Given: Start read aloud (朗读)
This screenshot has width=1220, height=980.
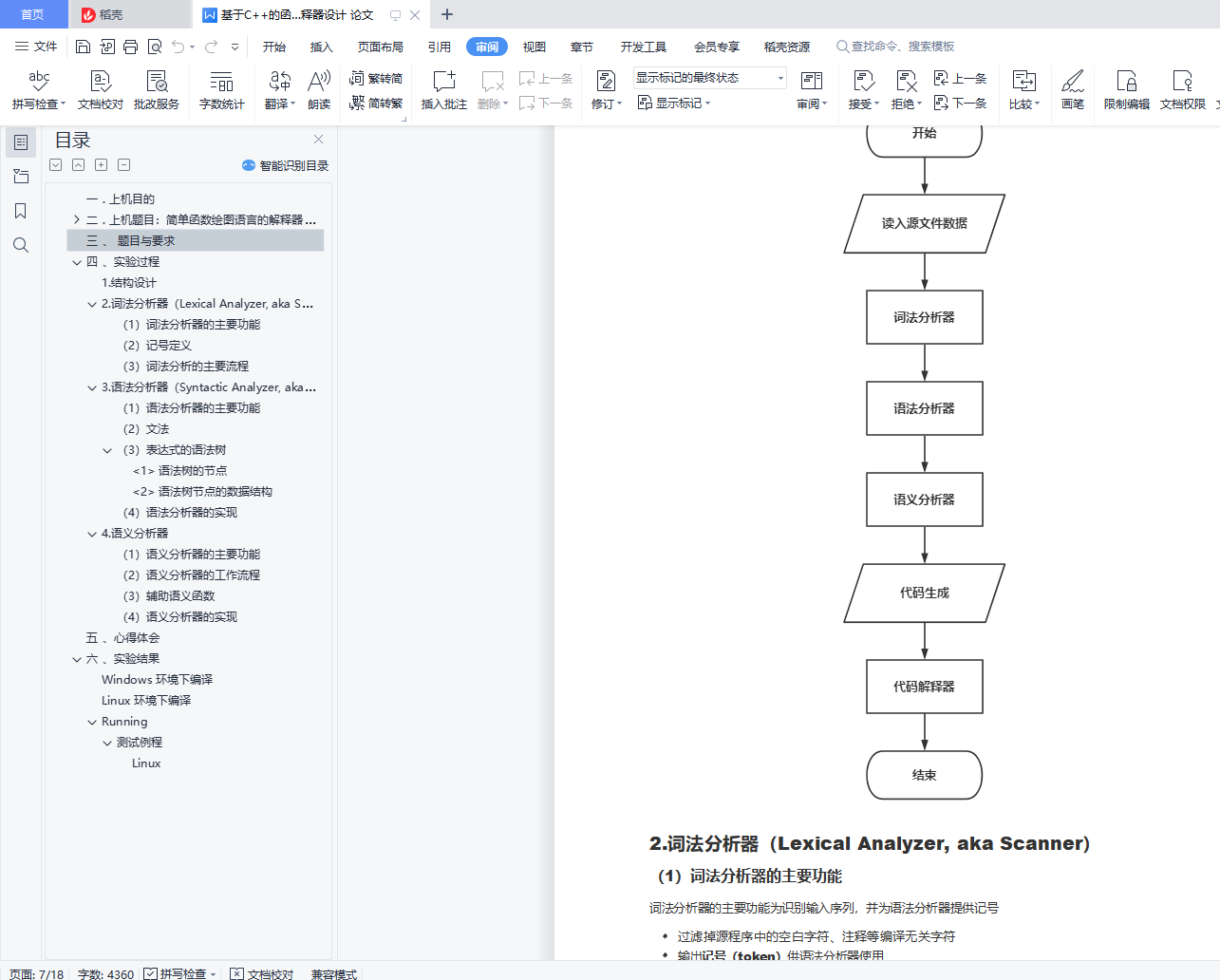Looking at the screenshot, I should point(319,90).
